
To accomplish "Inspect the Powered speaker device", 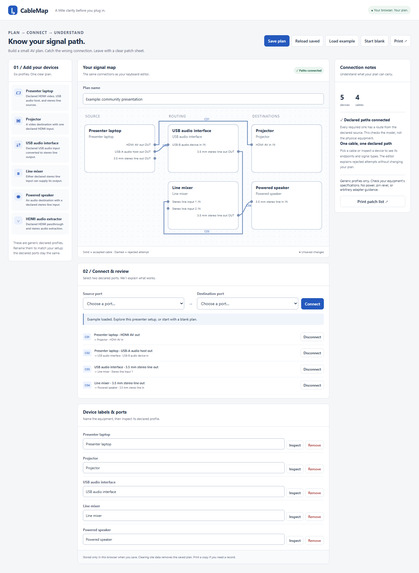I will pos(295,540).
